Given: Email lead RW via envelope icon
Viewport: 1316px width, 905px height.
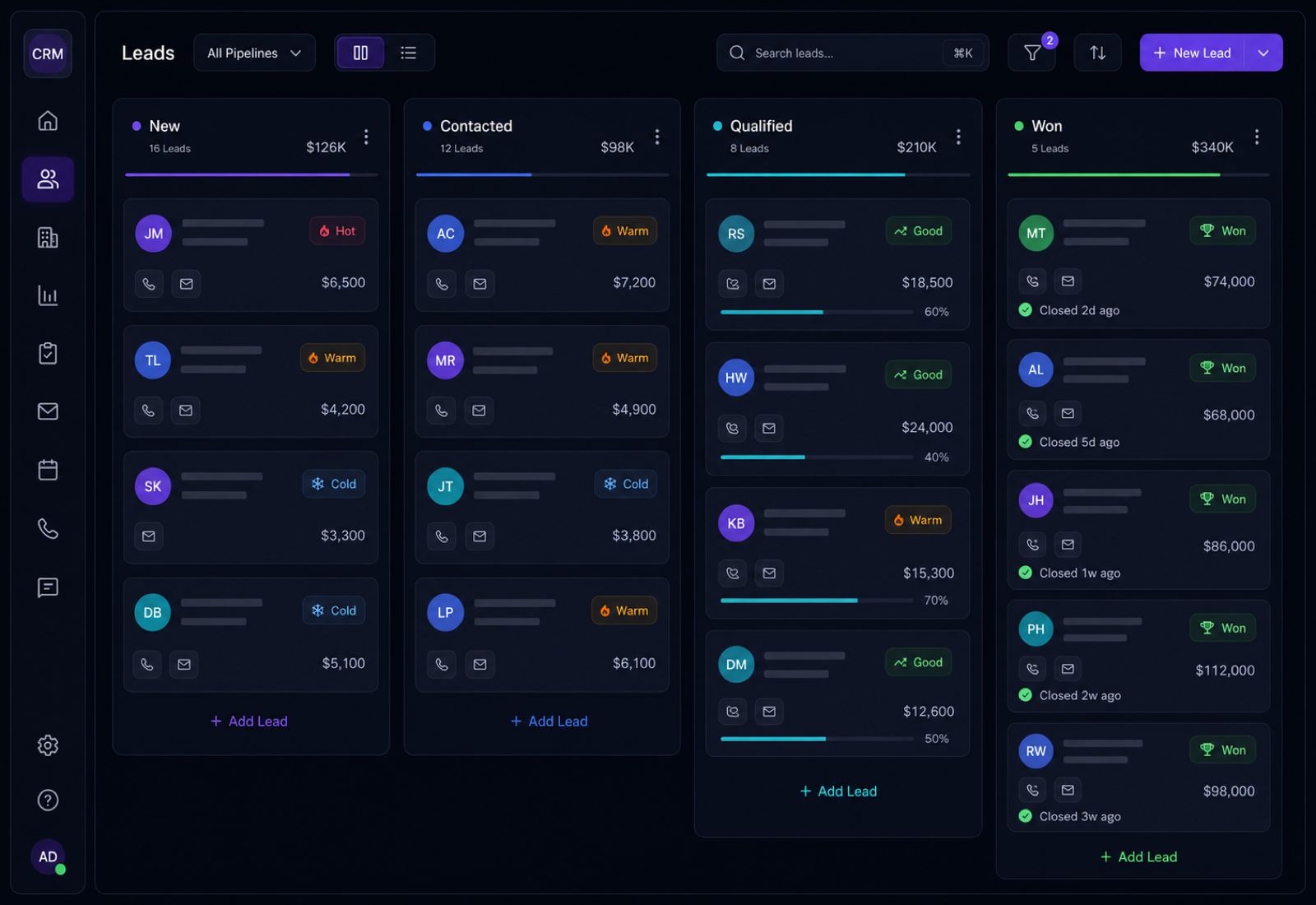Looking at the screenshot, I should [x=1068, y=790].
